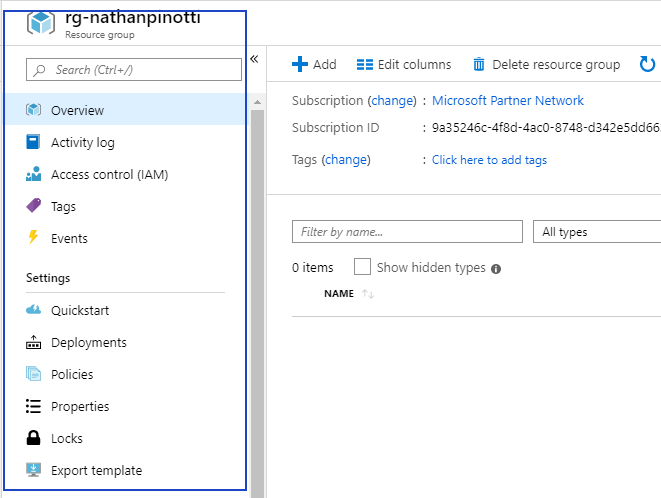
Task: Click the Refresh circular arrow icon
Action: pos(648,64)
